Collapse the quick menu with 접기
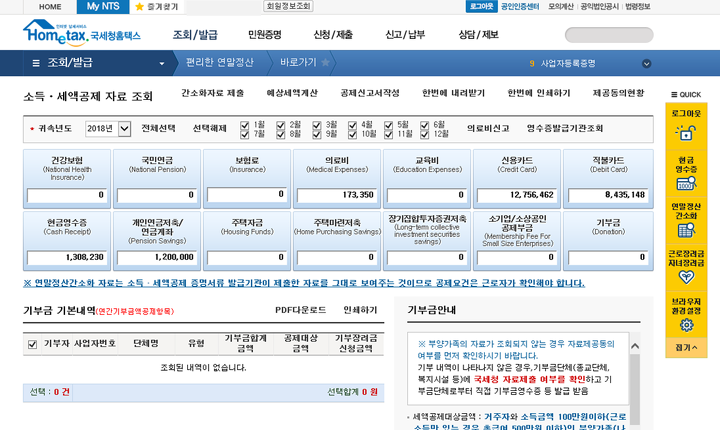The image size is (720, 430). coord(686,348)
